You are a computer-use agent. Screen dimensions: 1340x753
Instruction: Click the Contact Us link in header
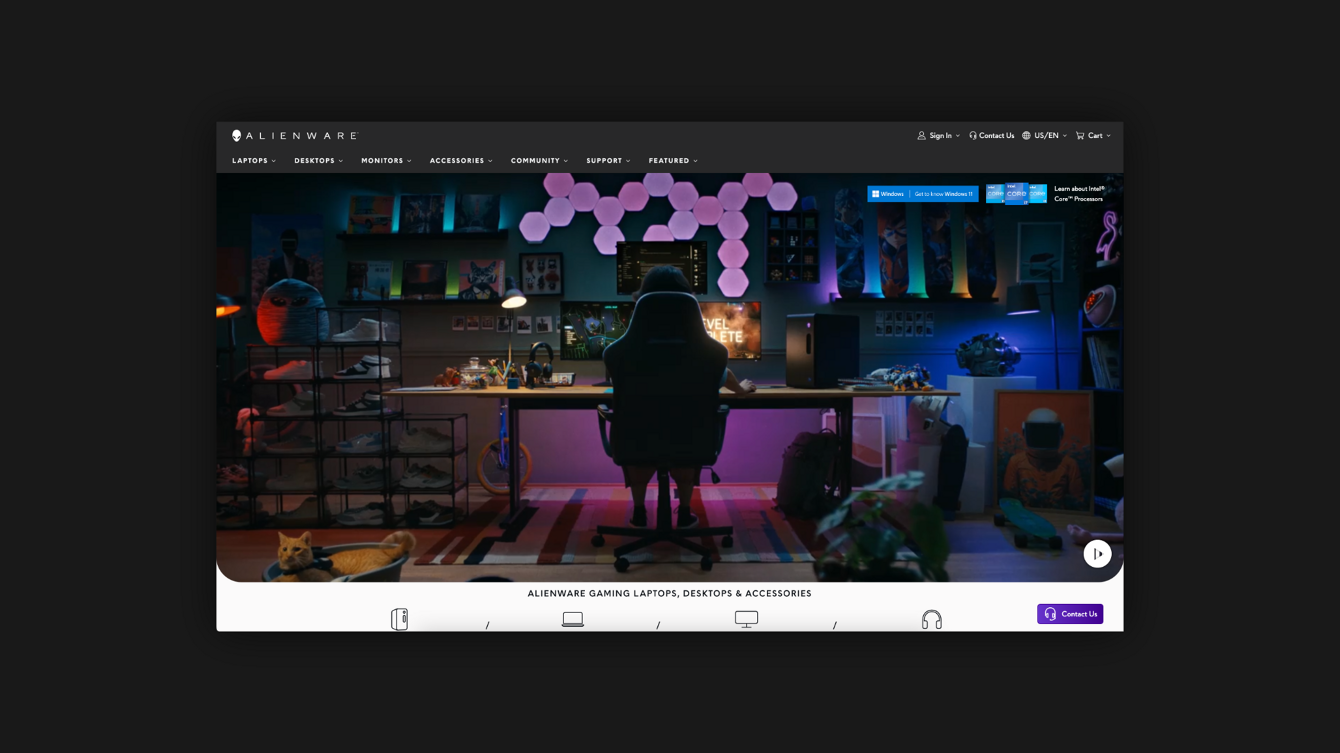(x=991, y=136)
